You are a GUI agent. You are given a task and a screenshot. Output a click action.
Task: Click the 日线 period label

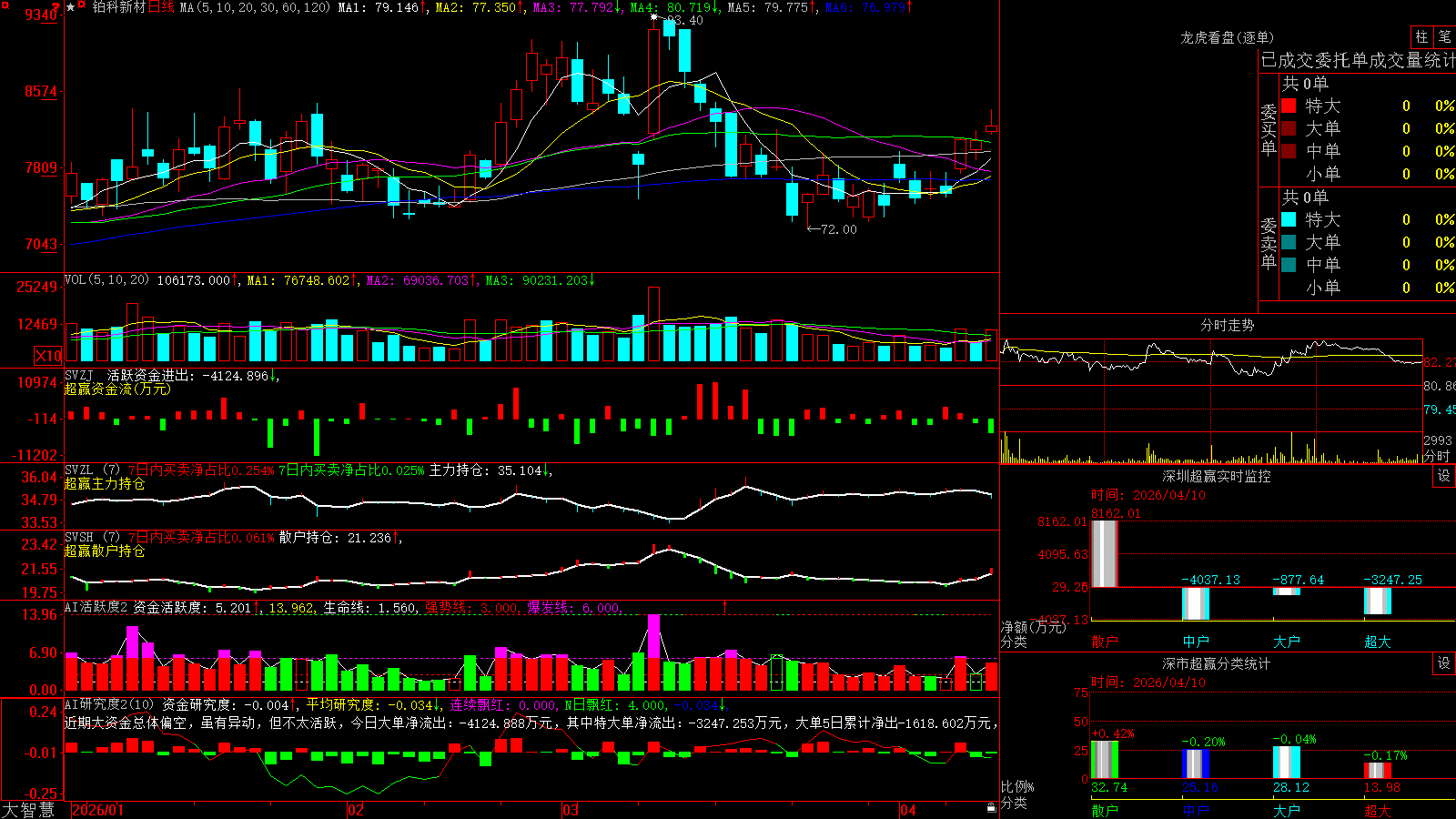[161, 7]
